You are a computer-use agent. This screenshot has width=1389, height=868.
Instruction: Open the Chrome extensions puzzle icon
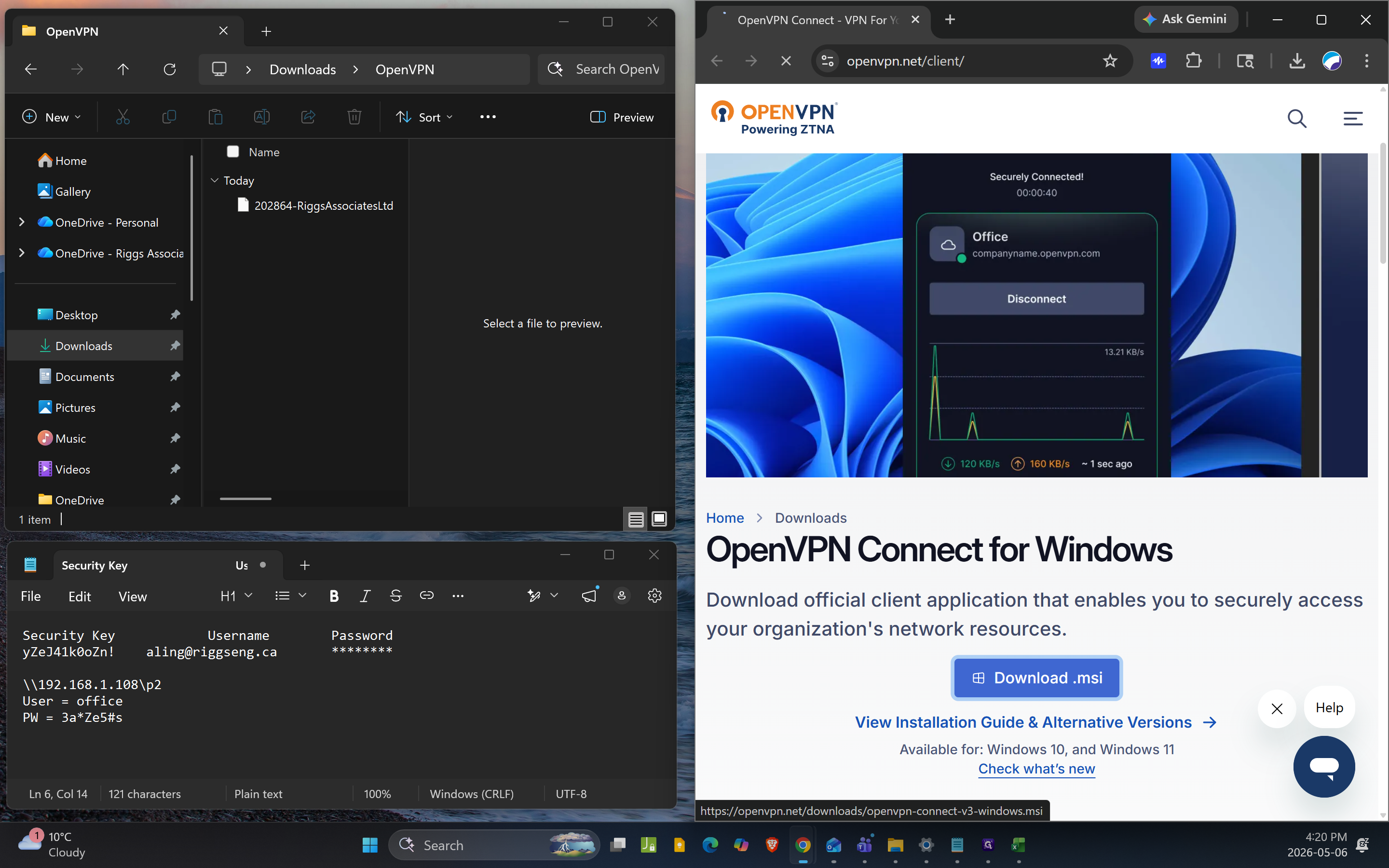click(1194, 61)
